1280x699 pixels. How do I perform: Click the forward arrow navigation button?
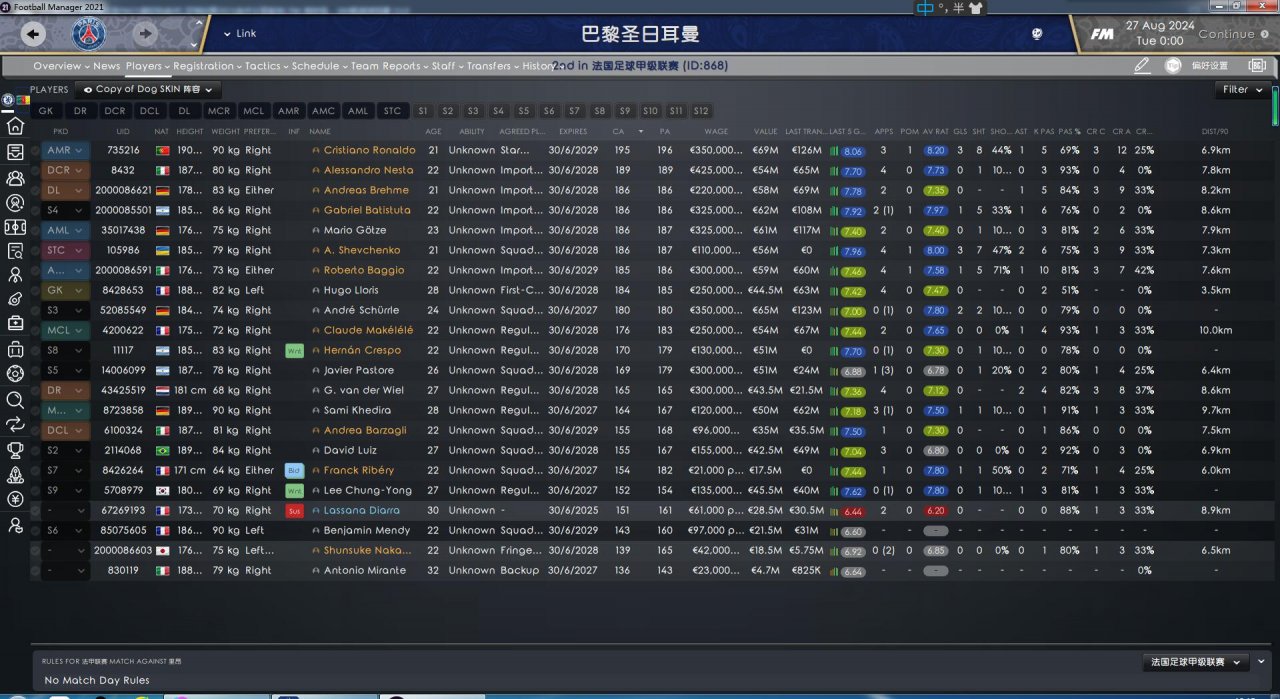click(145, 34)
